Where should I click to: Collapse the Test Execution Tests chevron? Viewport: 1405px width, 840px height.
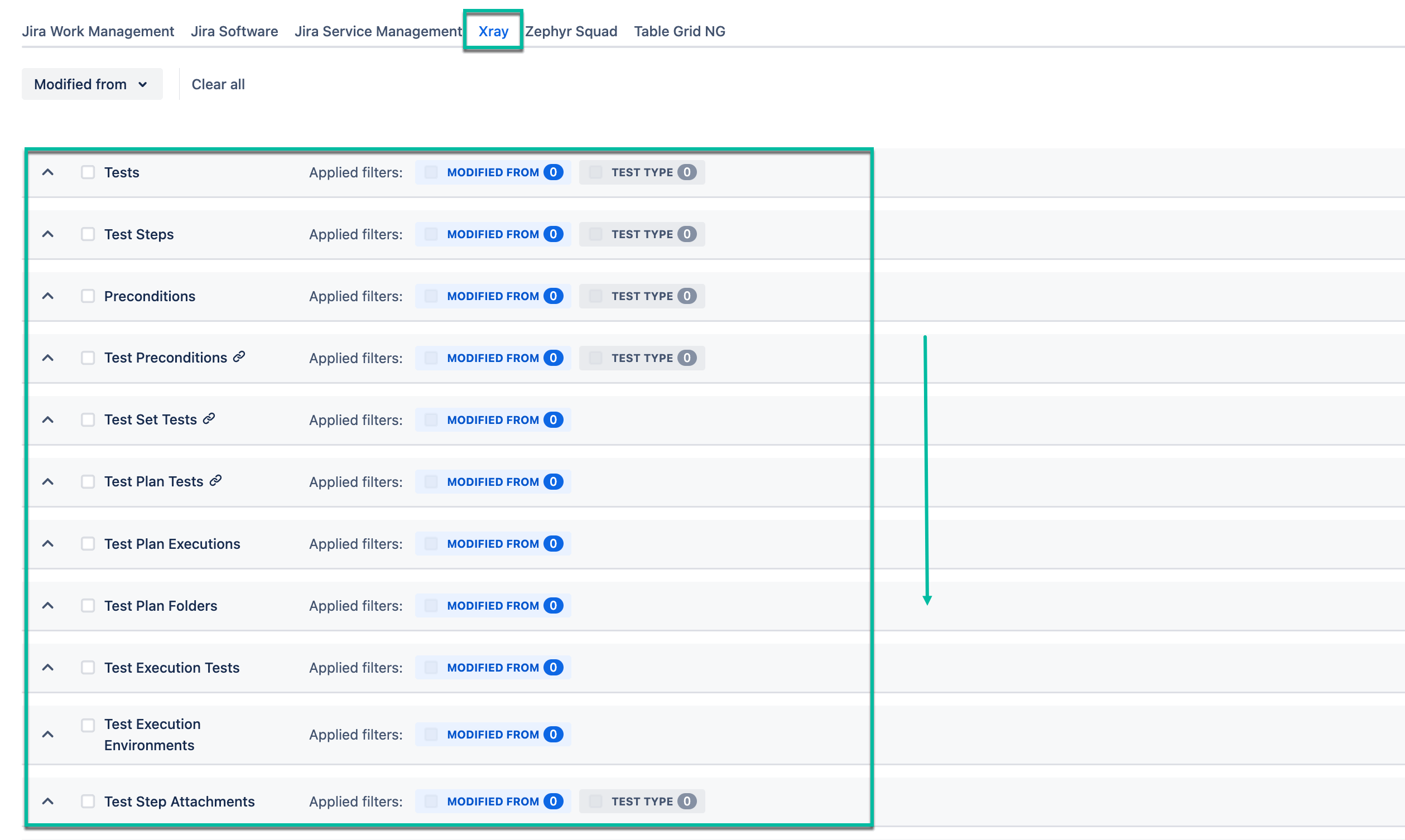pos(48,668)
